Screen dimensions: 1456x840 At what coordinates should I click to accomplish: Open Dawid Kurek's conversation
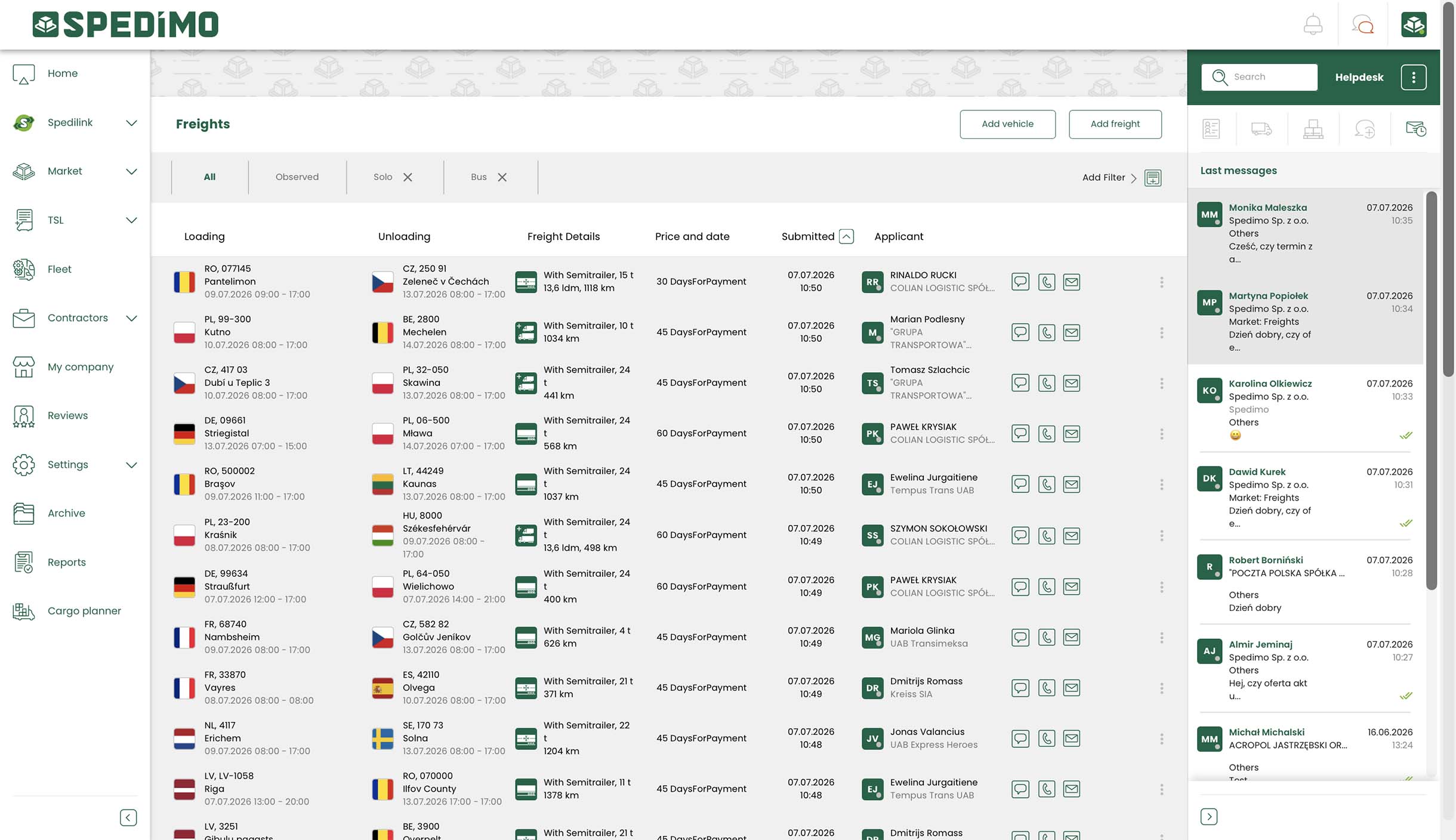pos(1305,497)
